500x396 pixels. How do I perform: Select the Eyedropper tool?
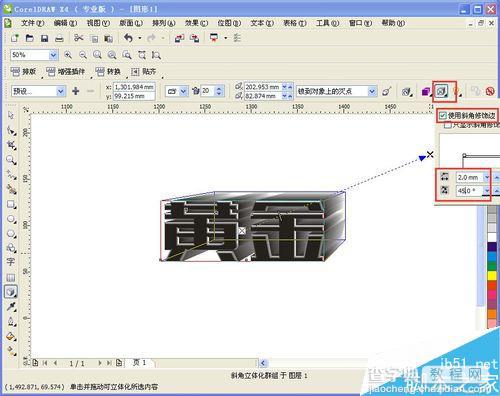(x=11, y=307)
